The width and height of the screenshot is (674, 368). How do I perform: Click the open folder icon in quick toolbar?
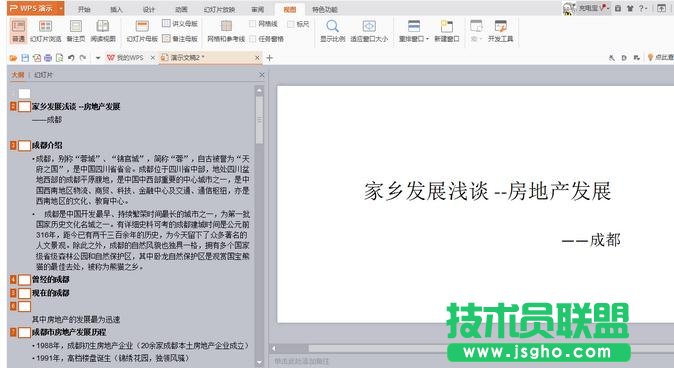(x=13, y=58)
